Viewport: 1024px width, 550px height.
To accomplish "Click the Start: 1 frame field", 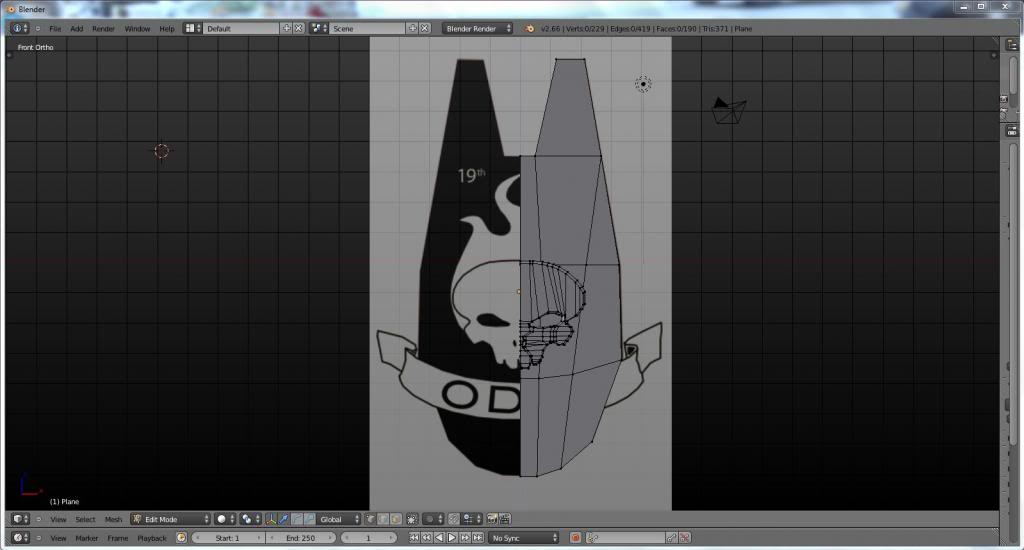I will point(228,538).
